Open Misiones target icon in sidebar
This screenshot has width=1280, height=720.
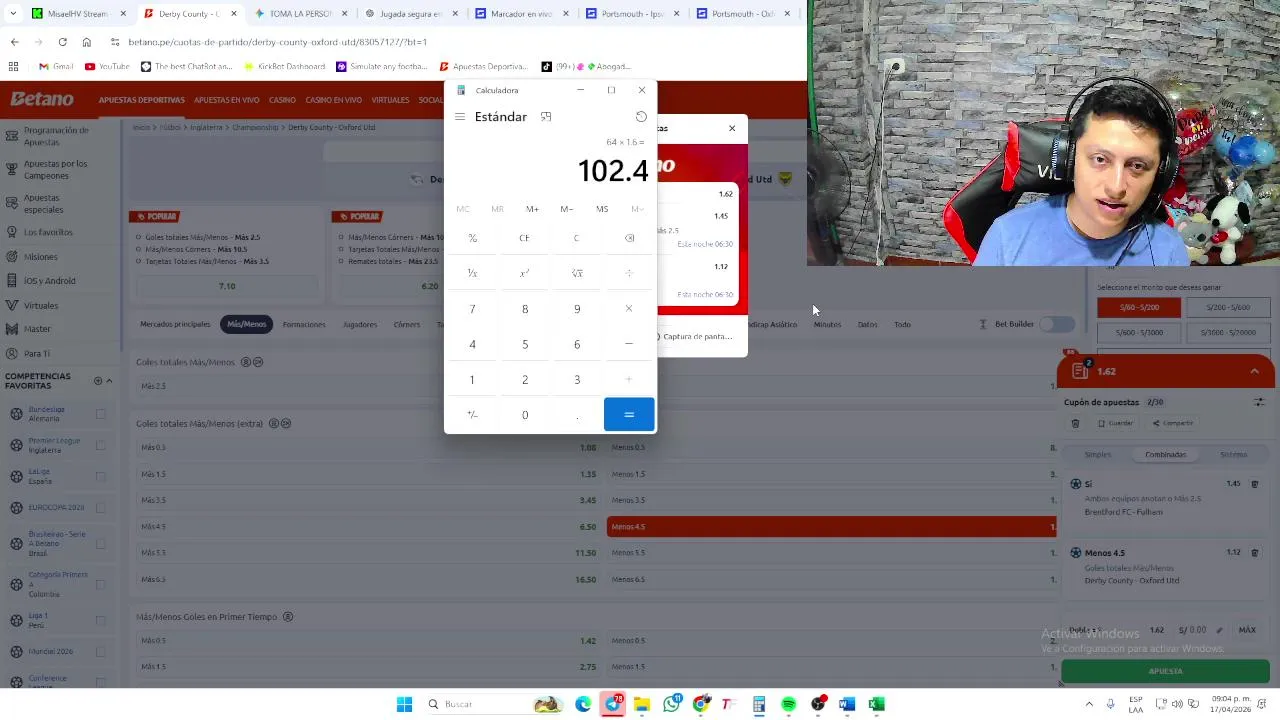point(14,257)
